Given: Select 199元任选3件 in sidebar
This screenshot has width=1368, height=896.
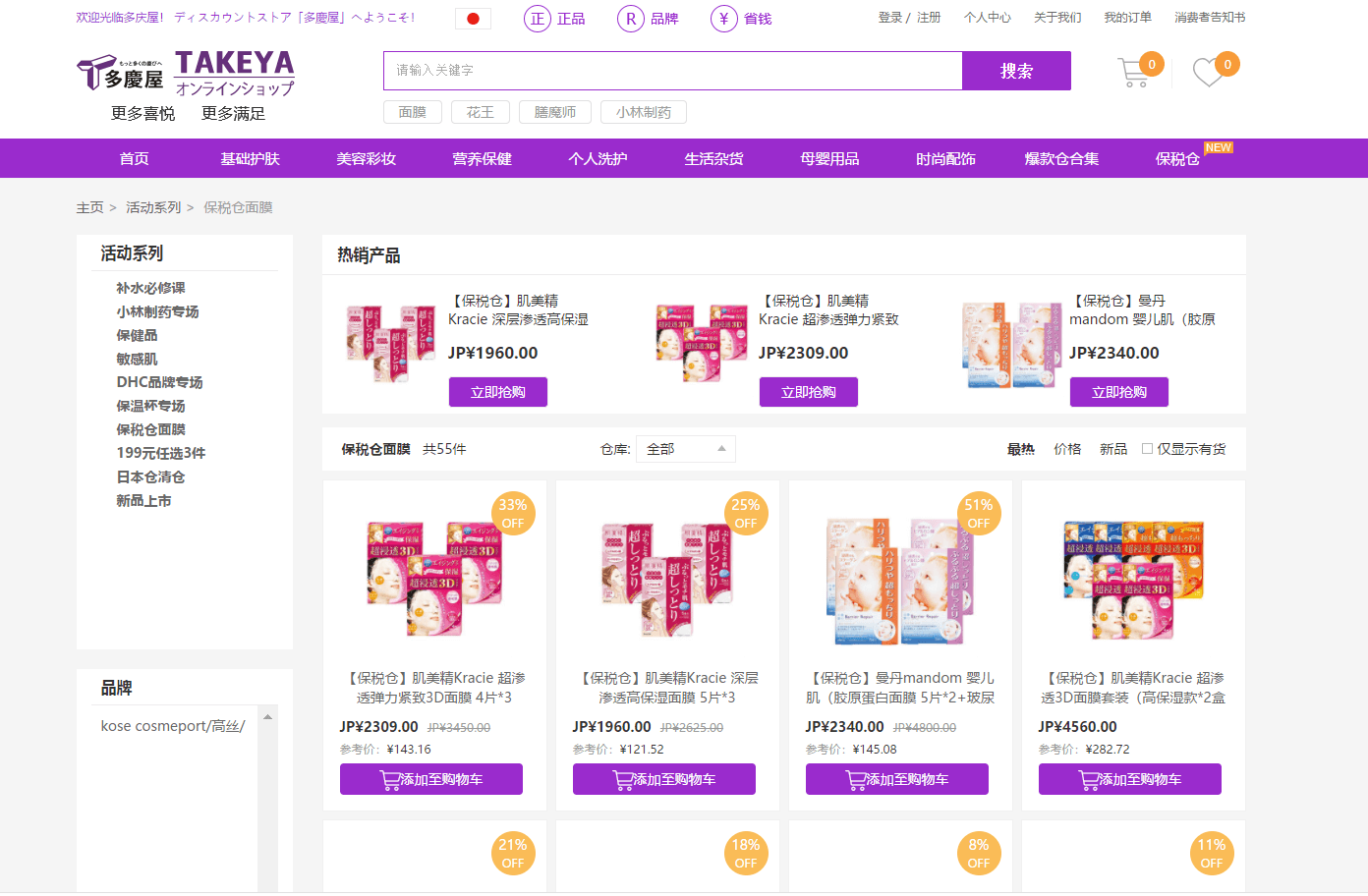Looking at the screenshot, I should (x=161, y=453).
